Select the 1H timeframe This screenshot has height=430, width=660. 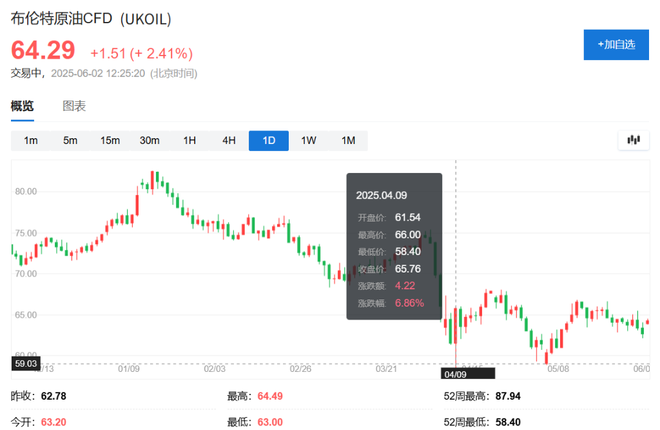pos(189,141)
